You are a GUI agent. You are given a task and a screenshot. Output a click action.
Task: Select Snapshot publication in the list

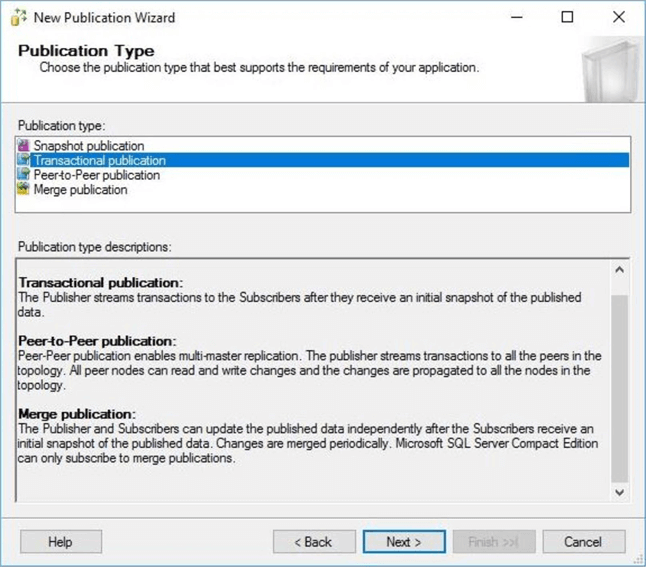tap(88, 146)
